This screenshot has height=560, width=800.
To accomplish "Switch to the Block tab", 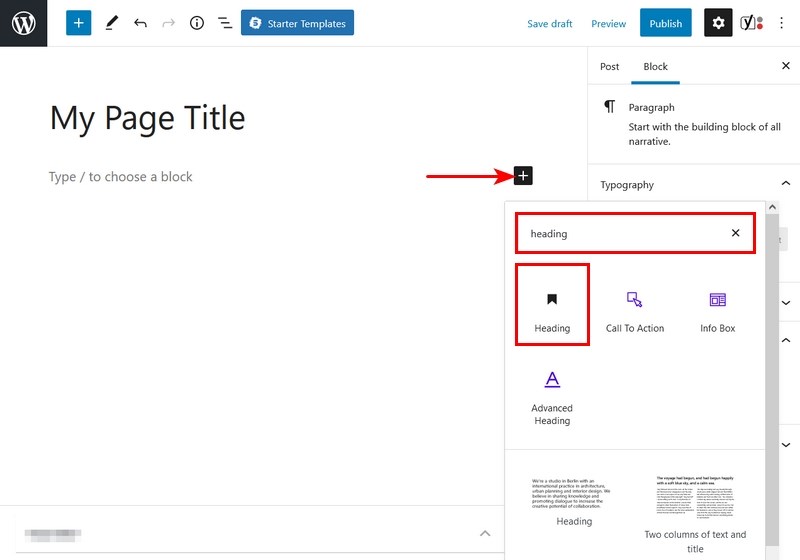I will click(x=655, y=67).
